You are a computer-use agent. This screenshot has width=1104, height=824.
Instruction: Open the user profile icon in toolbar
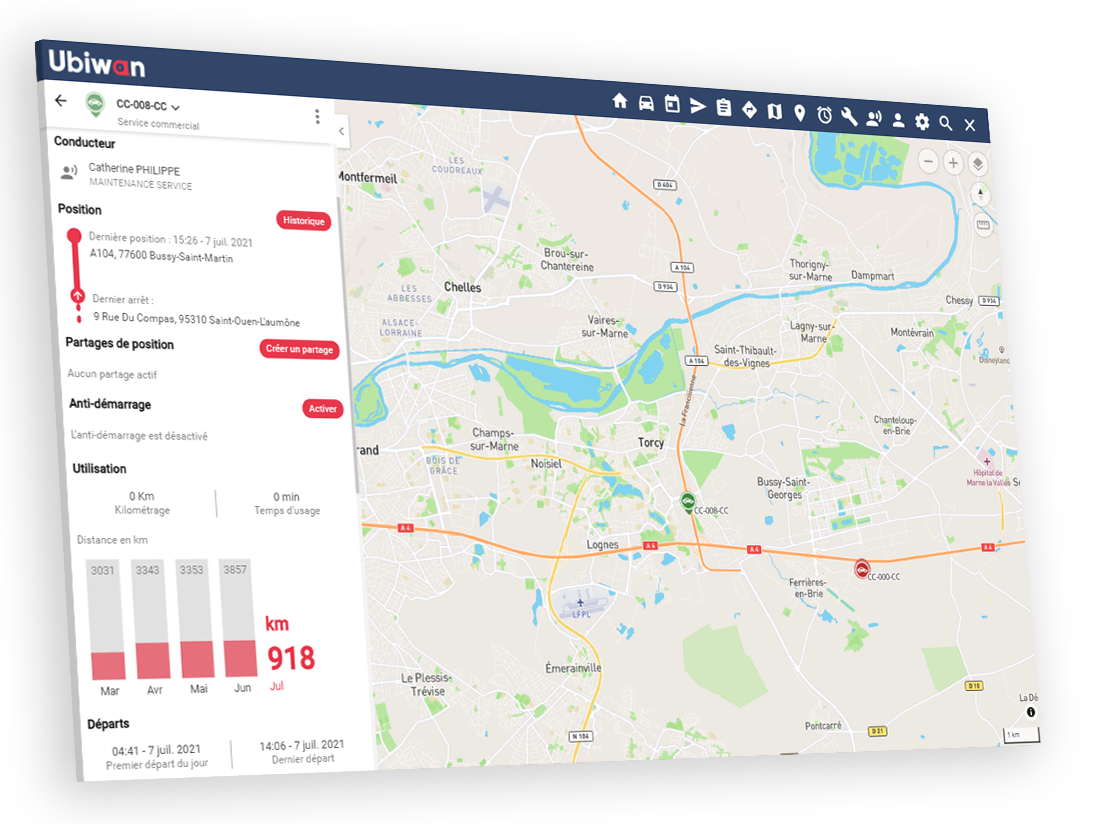coord(898,120)
